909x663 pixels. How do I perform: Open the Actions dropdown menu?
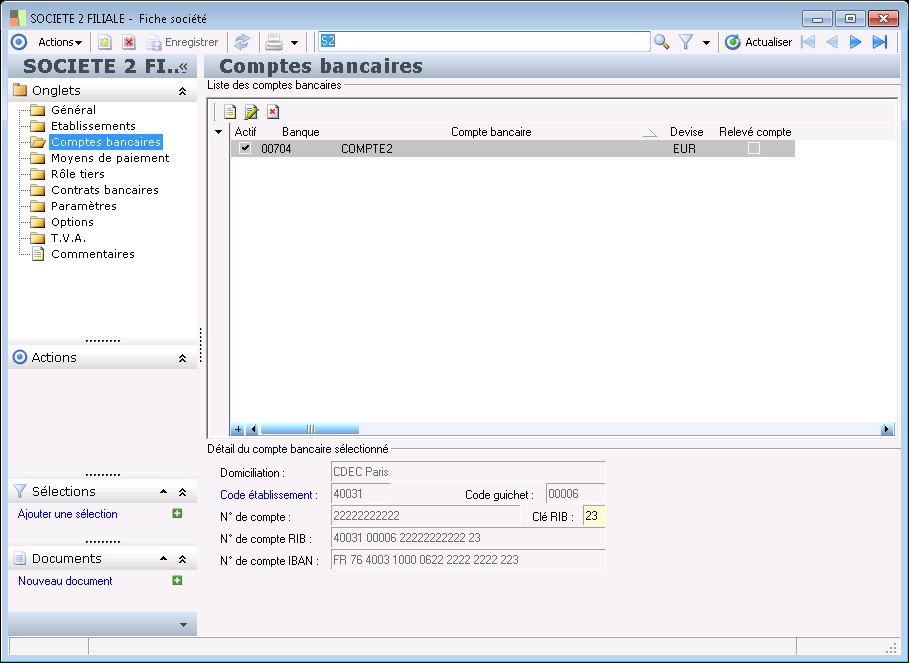pos(59,42)
